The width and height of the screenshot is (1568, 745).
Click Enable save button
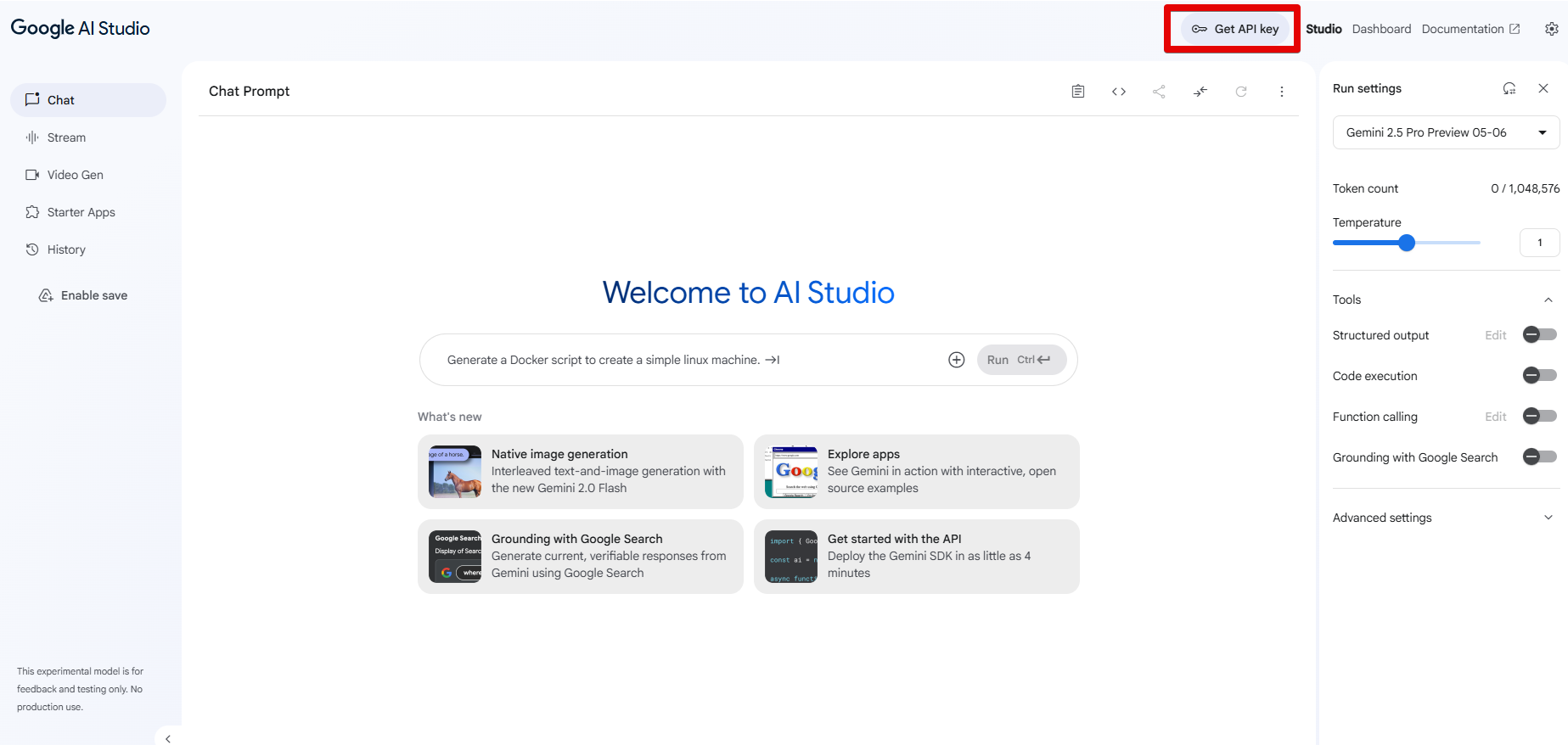[x=83, y=295]
